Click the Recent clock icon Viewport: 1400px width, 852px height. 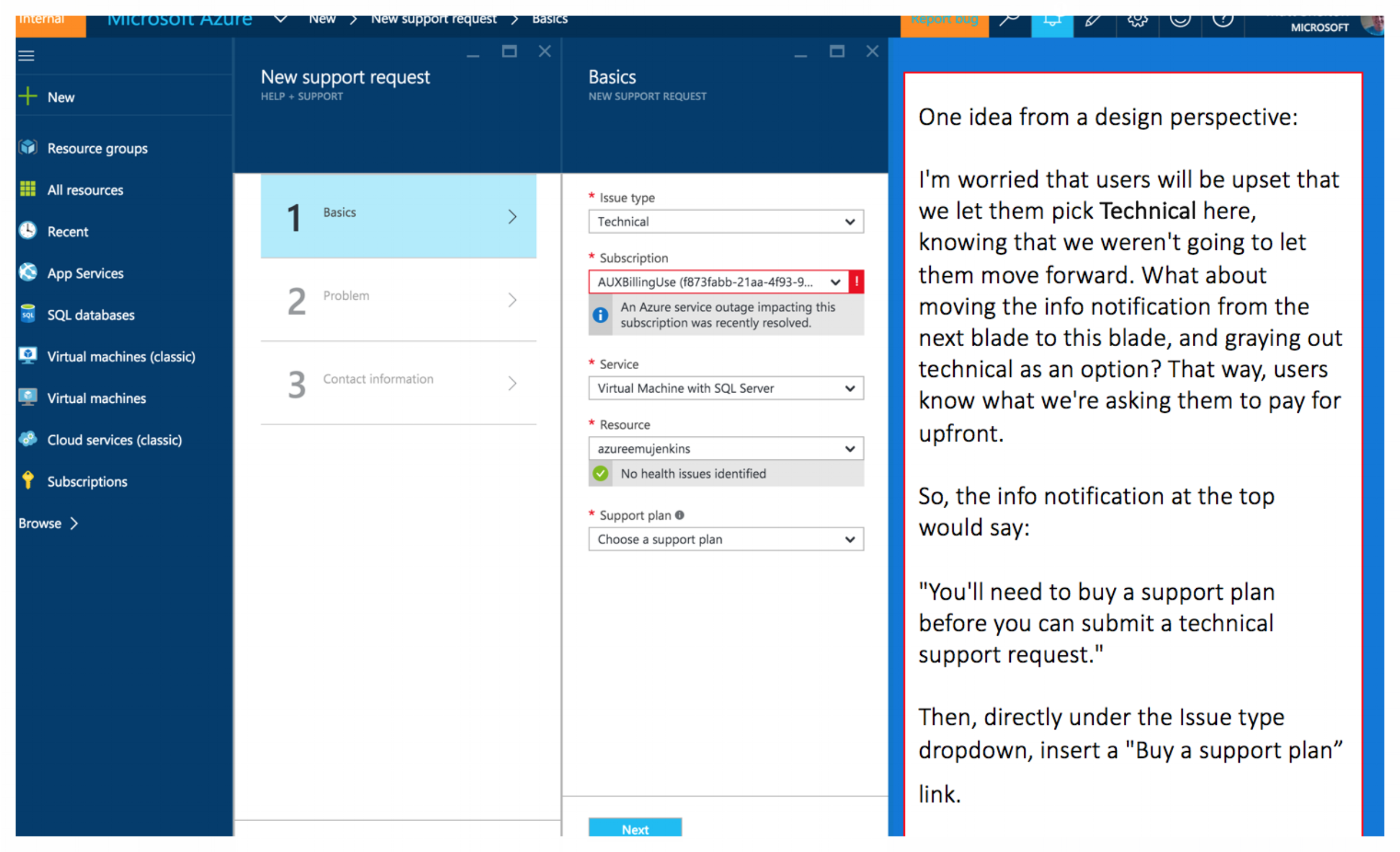pos(28,230)
